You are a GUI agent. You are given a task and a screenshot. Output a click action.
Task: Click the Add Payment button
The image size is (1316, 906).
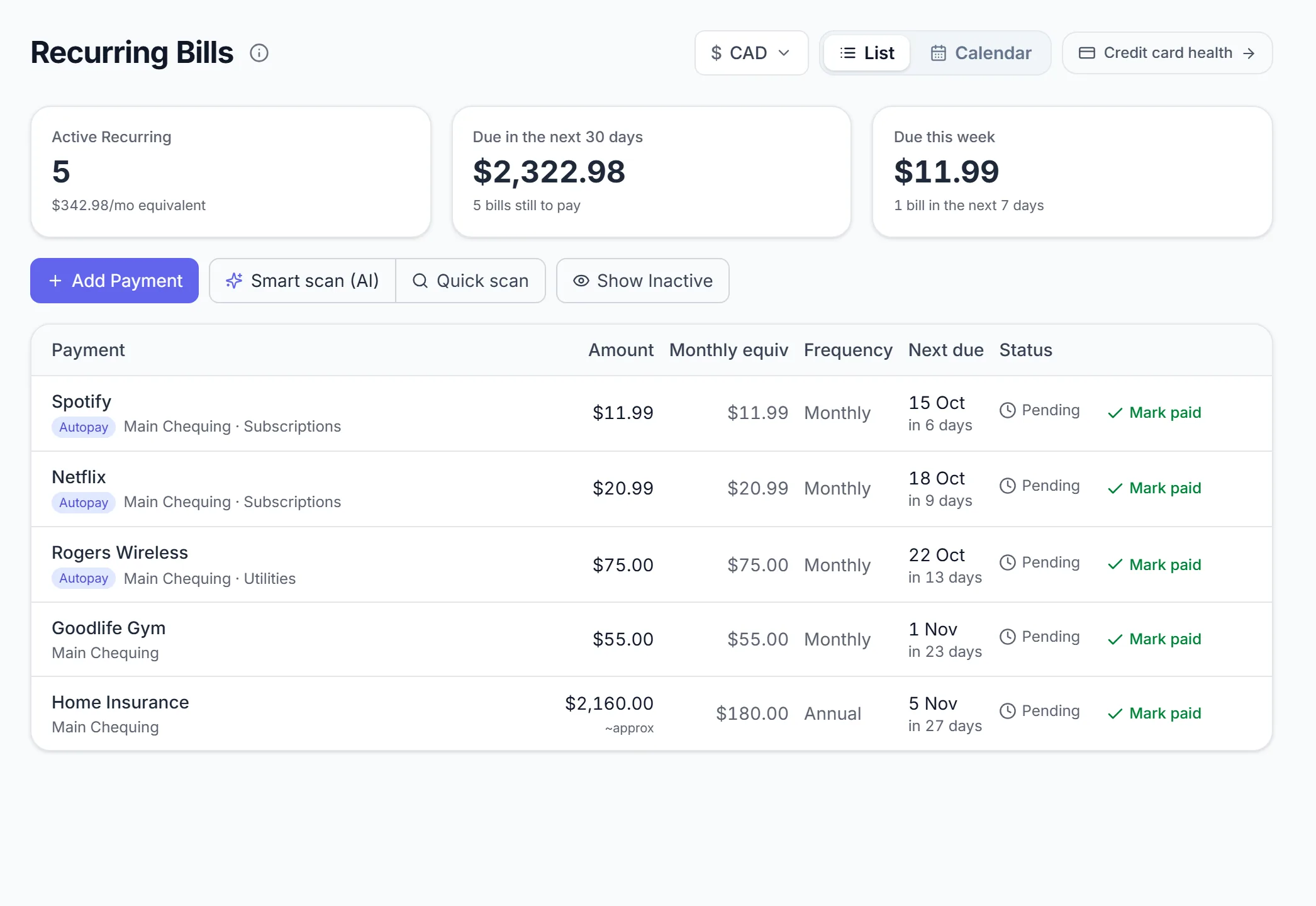point(114,281)
